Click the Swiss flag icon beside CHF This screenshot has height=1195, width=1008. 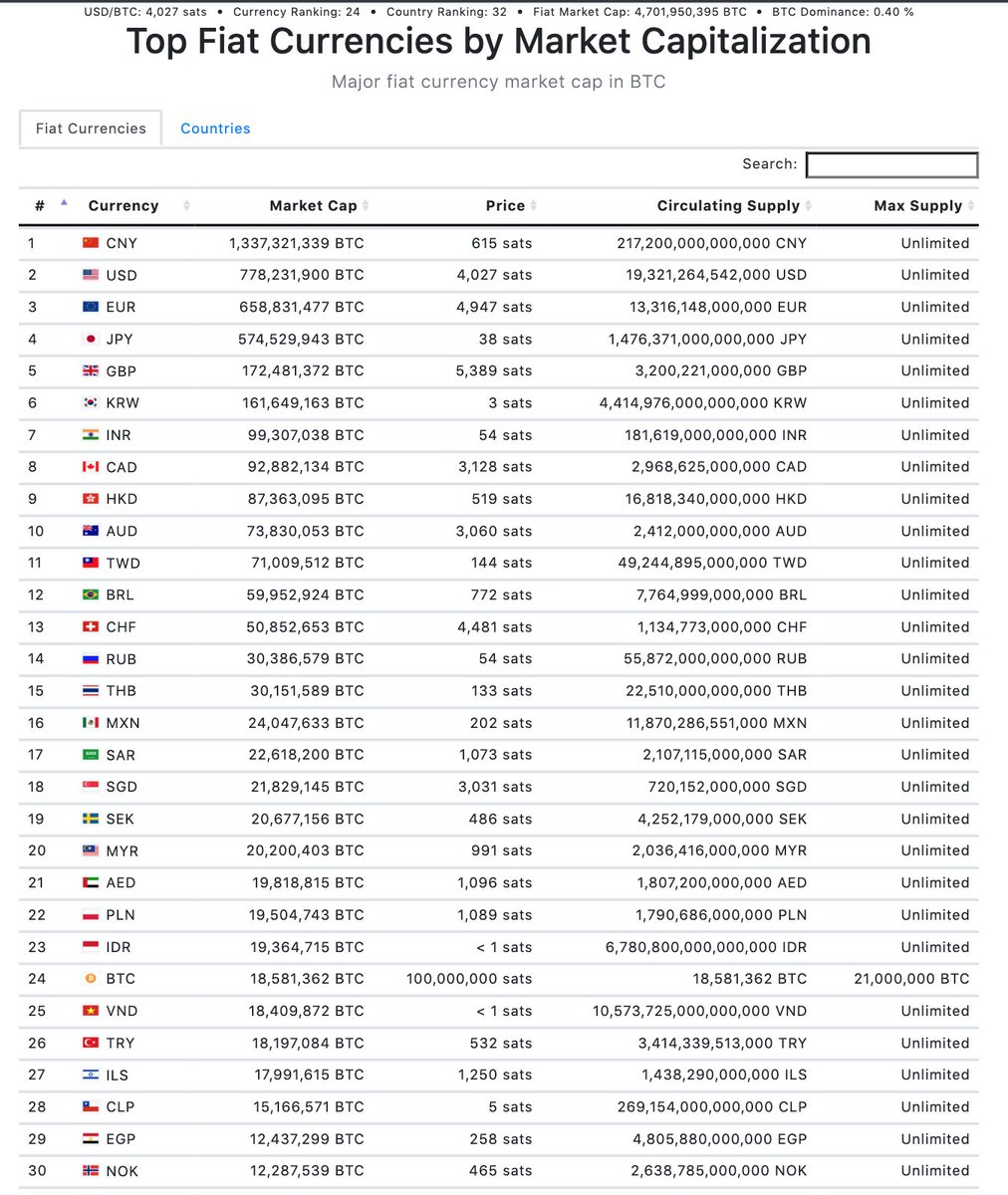point(91,627)
